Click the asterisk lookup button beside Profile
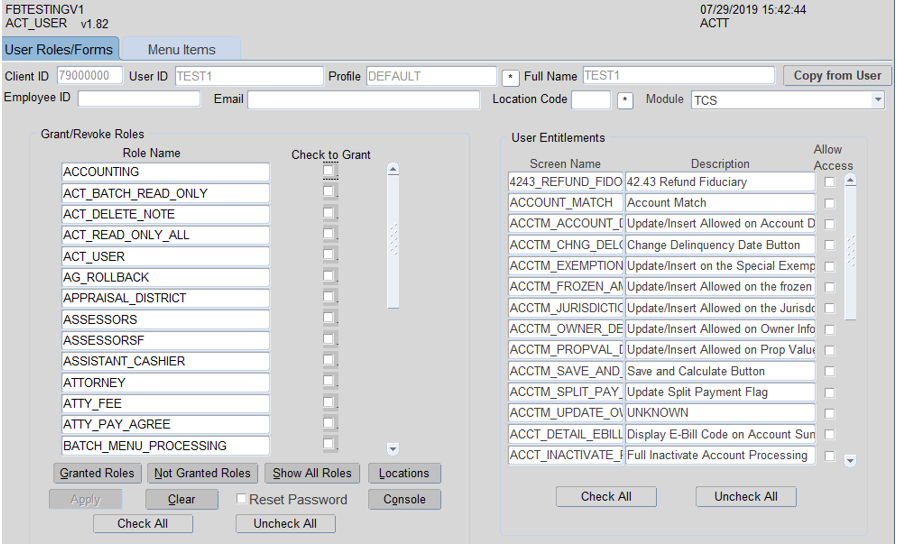Screen dimensions: 900x544 click(x=510, y=77)
